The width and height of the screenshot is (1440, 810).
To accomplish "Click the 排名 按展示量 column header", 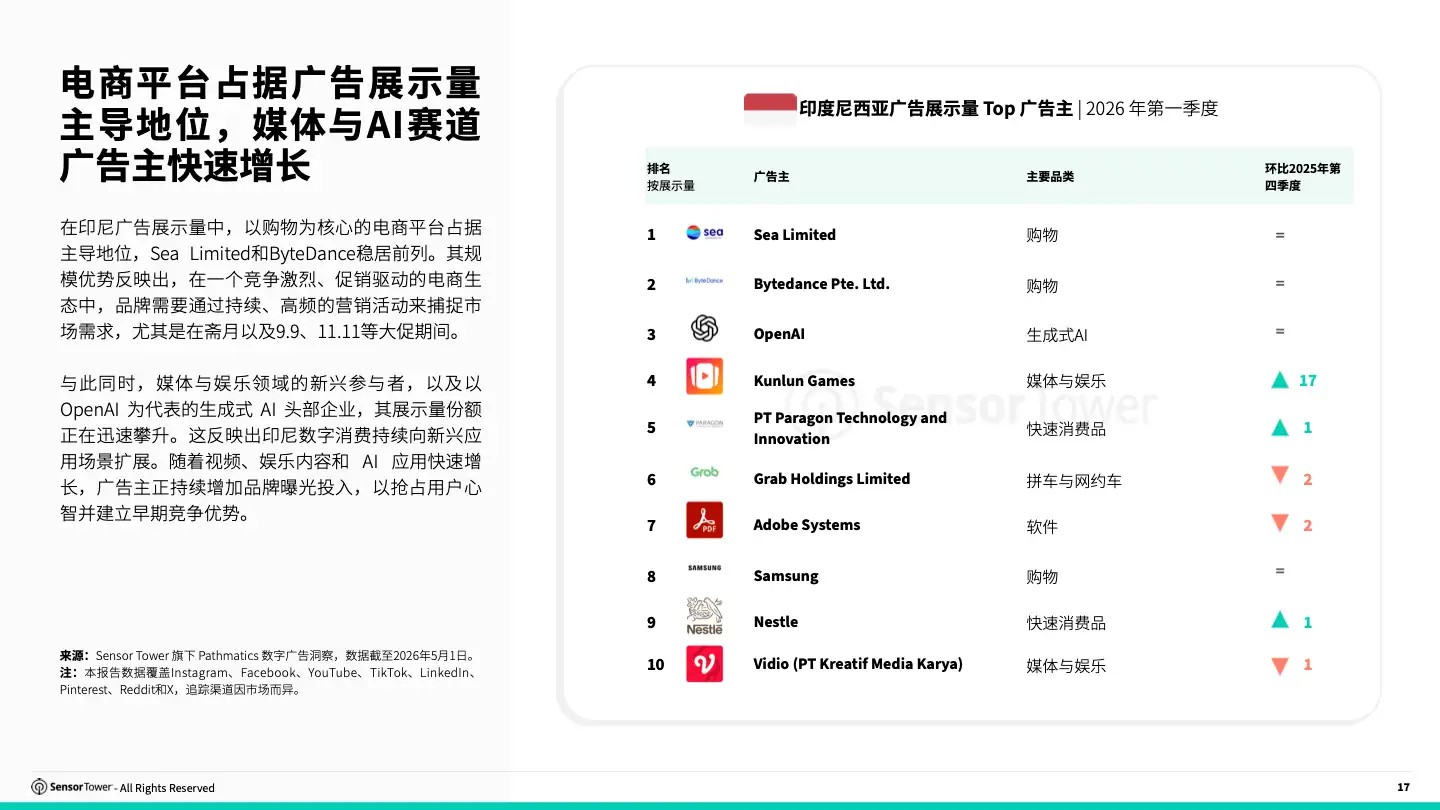I will [670, 177].
